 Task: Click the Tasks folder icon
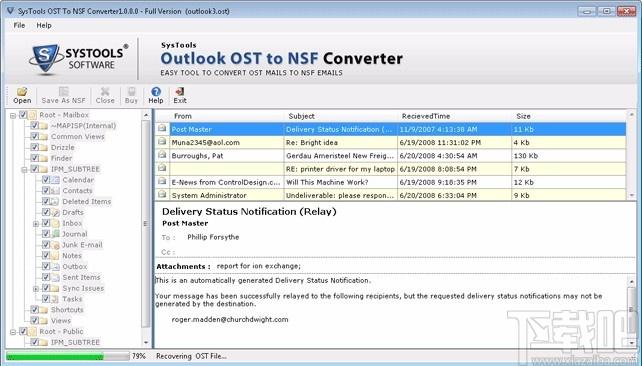coord(55,299)
